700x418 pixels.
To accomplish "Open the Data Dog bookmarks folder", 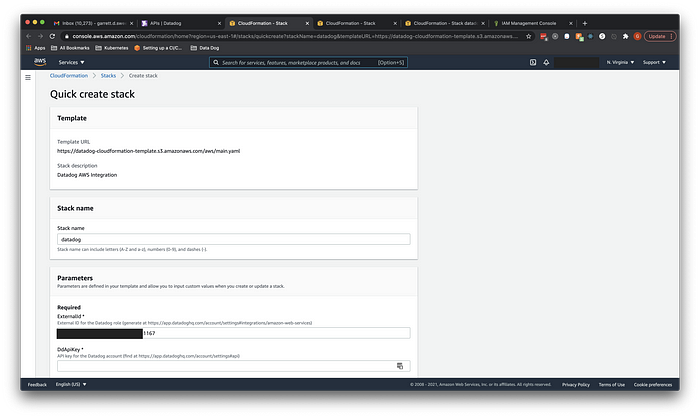I will (205, 48).
